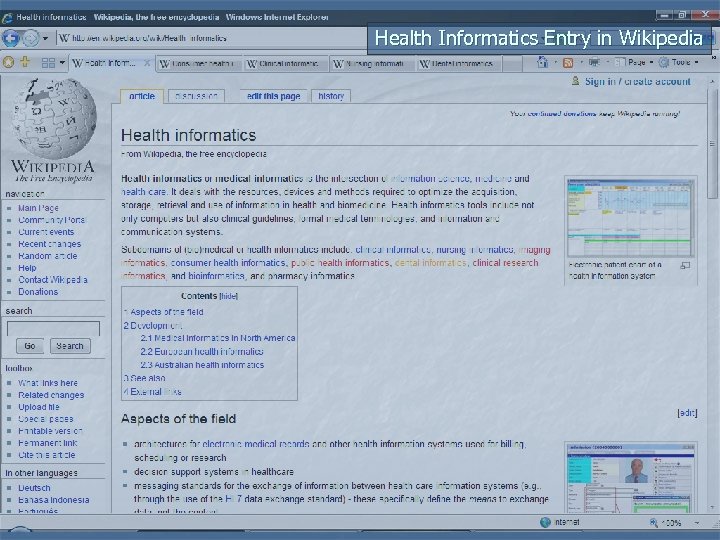Open the Tools menu dropdown
The image size is (720, 540).
click(679, 62)
